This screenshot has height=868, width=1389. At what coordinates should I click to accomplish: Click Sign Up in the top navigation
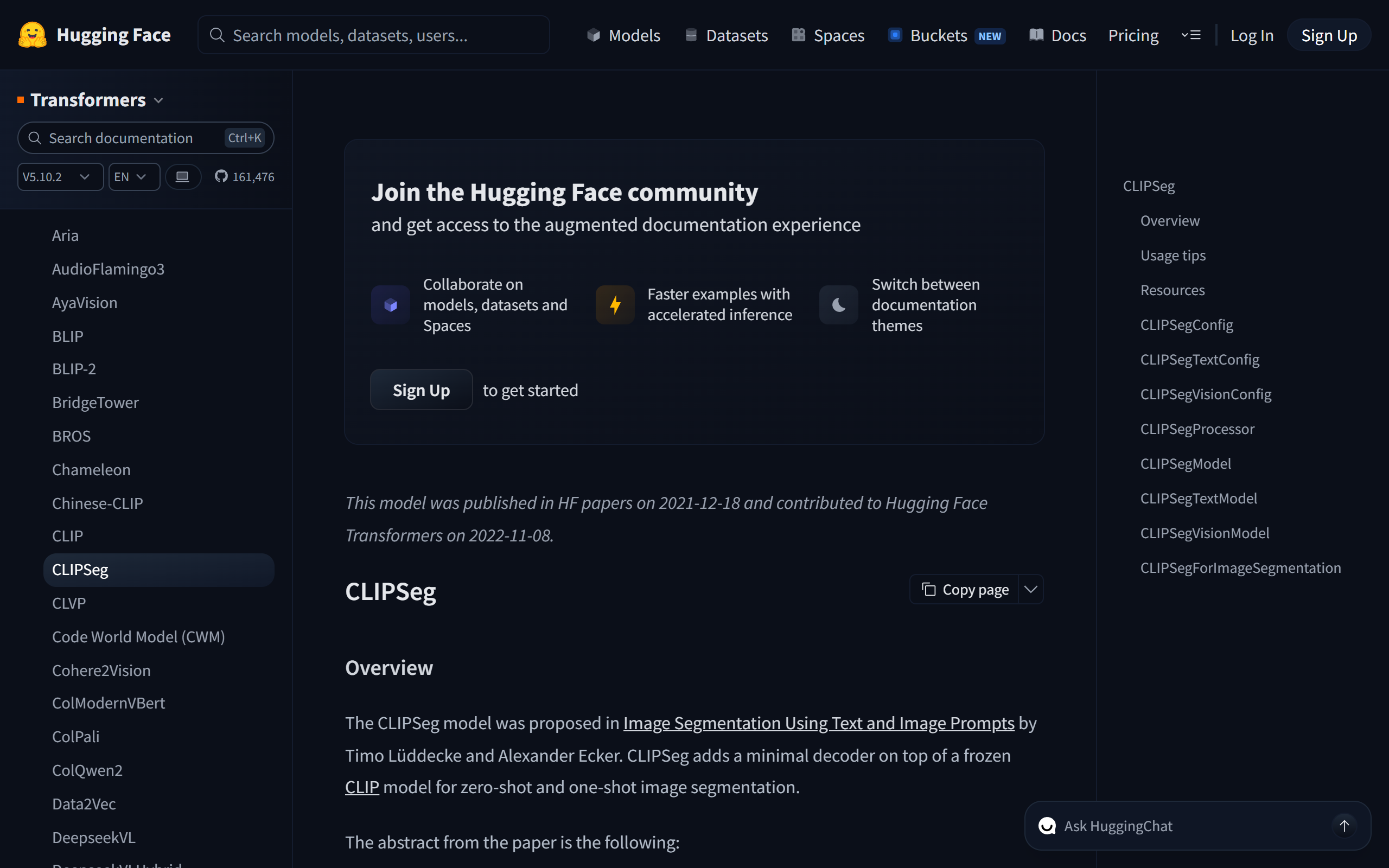(x=1329, y=36)
